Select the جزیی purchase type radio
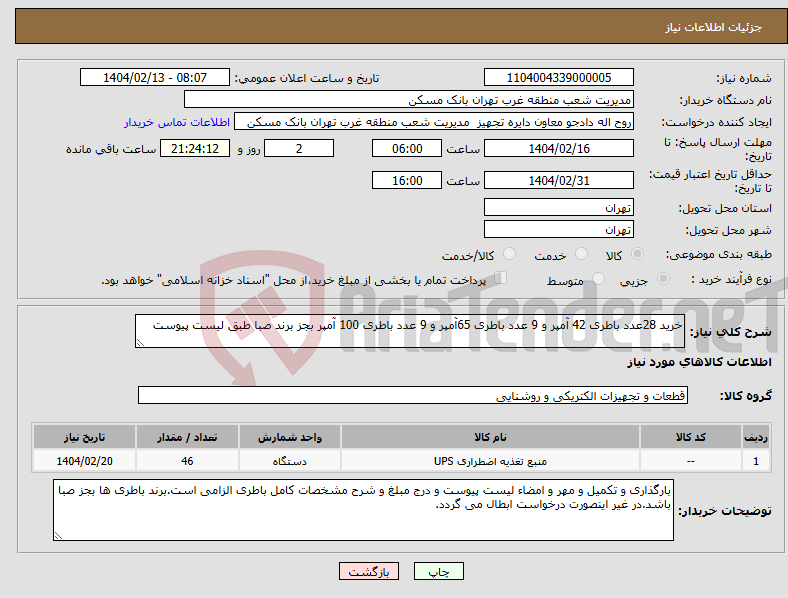Screen dimensions: 788x598 coord(663,279)
